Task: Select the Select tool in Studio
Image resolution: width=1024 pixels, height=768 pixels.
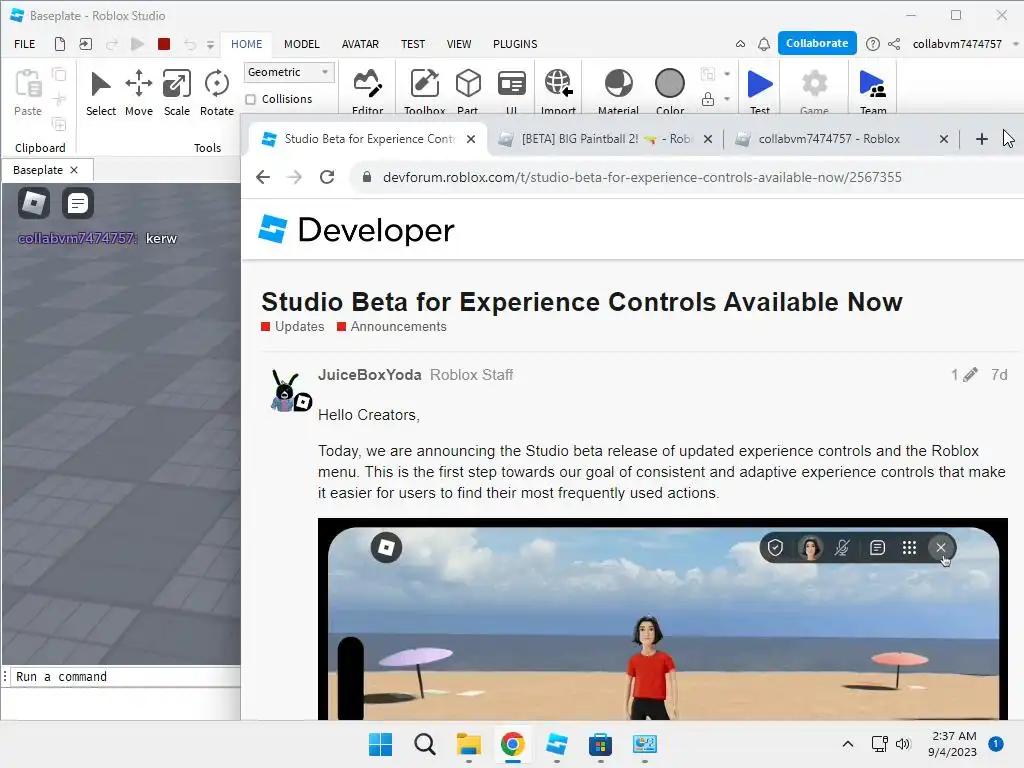Action: pyautogui.click(x=101, y=92)
